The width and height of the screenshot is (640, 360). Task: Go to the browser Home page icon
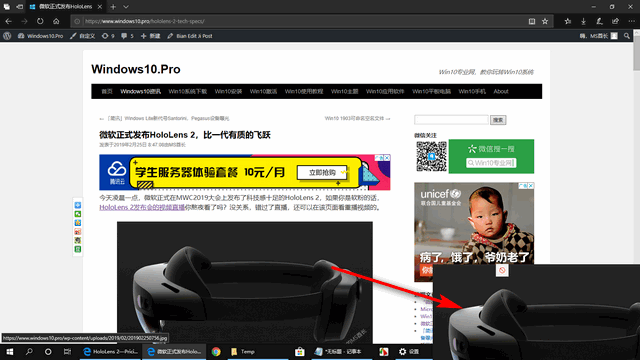pyautogui.click(x=56, y=21)
